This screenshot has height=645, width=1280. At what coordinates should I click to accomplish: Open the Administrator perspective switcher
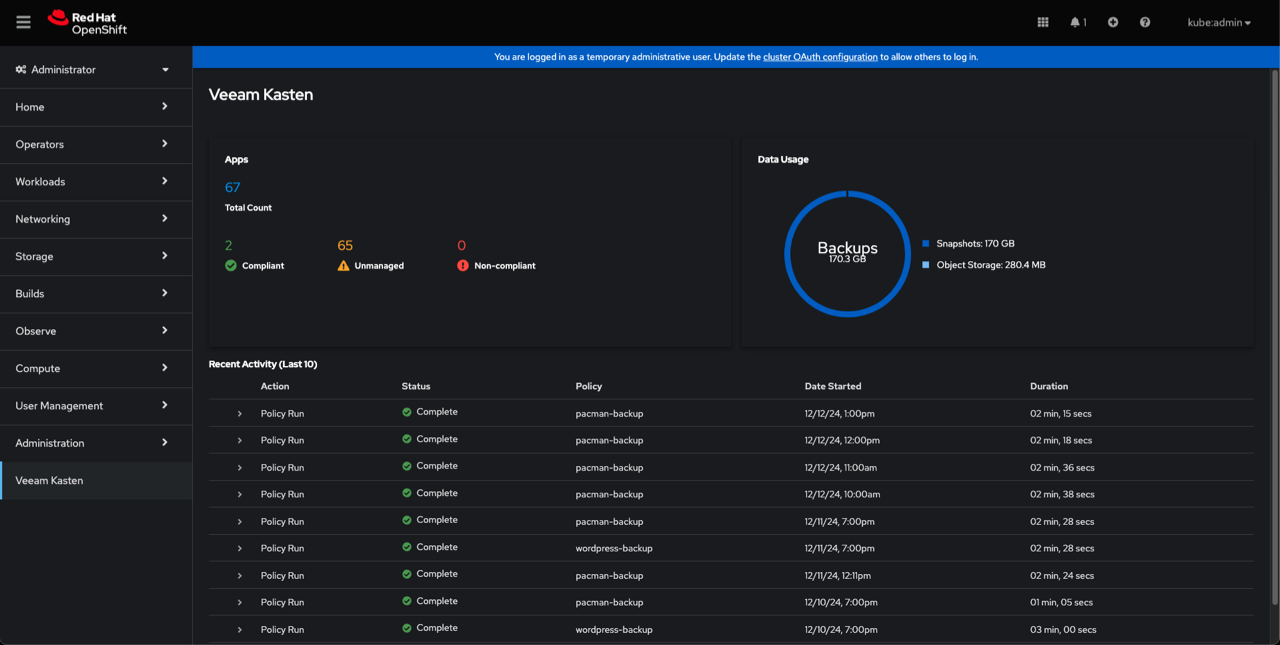point(96,70)
